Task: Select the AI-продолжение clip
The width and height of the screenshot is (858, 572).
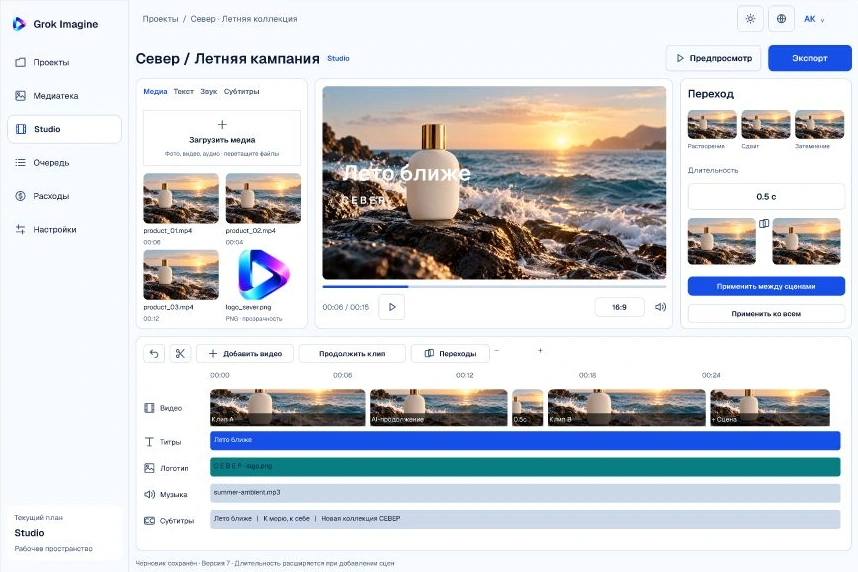Action: (x=439, y=407)
